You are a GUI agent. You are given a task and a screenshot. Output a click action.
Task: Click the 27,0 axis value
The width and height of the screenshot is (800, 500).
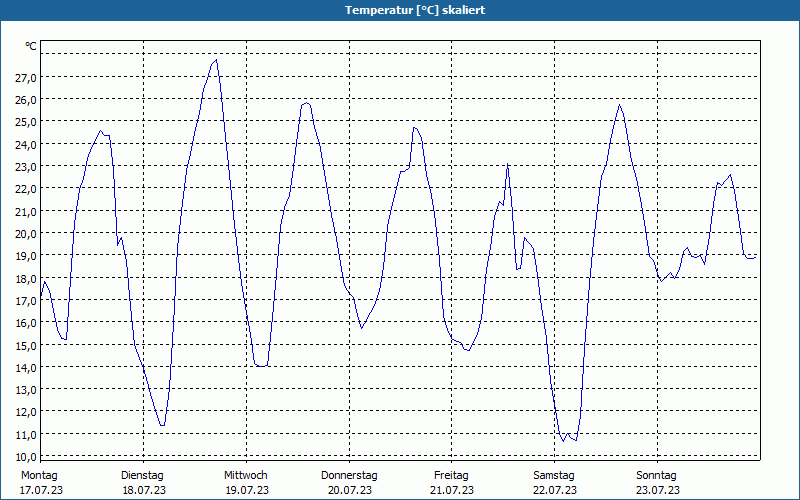coord(26,78)
